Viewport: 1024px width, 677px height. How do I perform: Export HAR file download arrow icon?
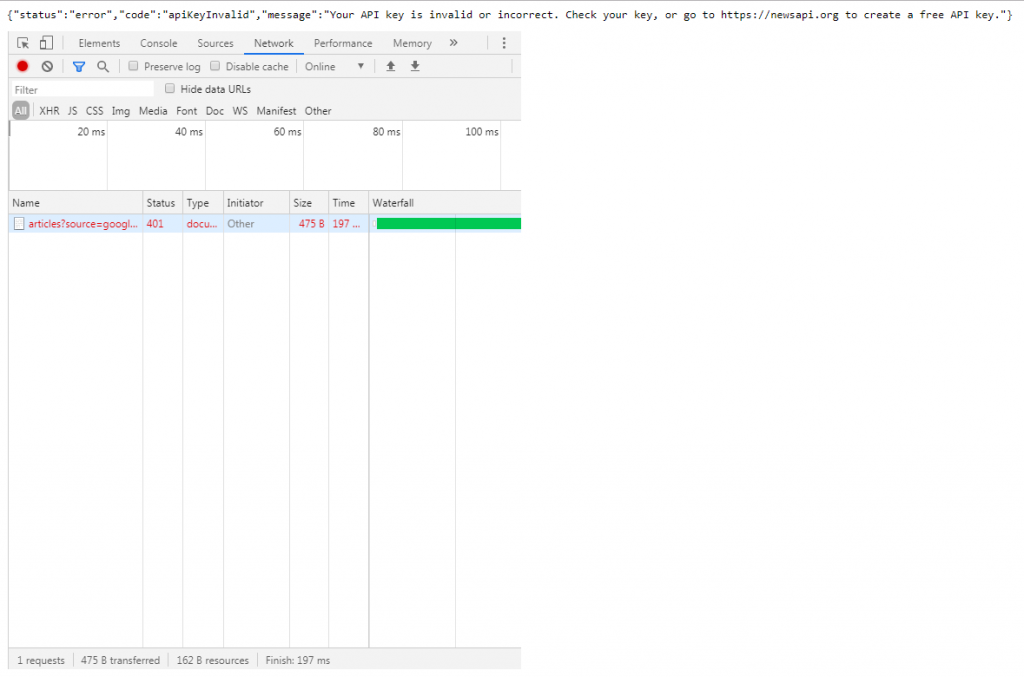pos(415,66)
